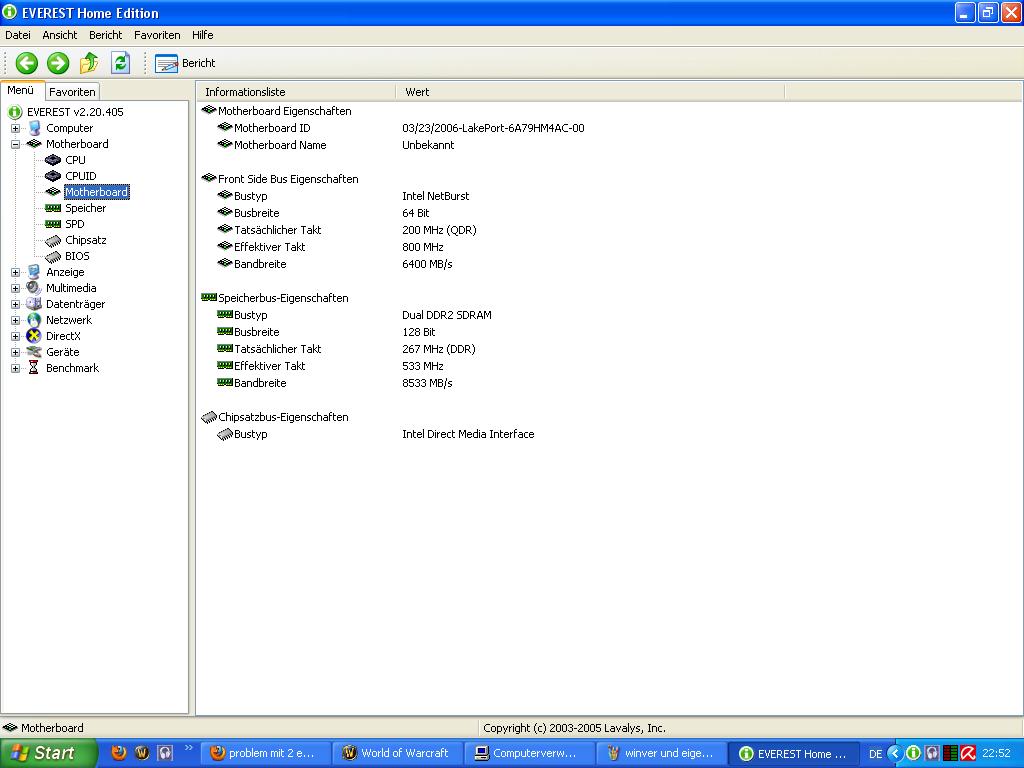This screenshot has width=1024, height=768.
Task: Select the Intel Direct Media Interface value
Action: click(468, 434)
